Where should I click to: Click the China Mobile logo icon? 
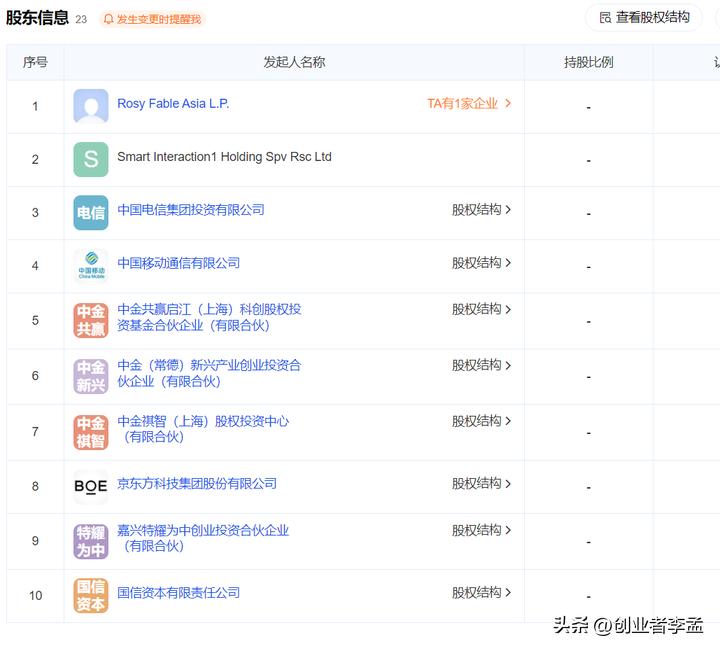[91, 265]
